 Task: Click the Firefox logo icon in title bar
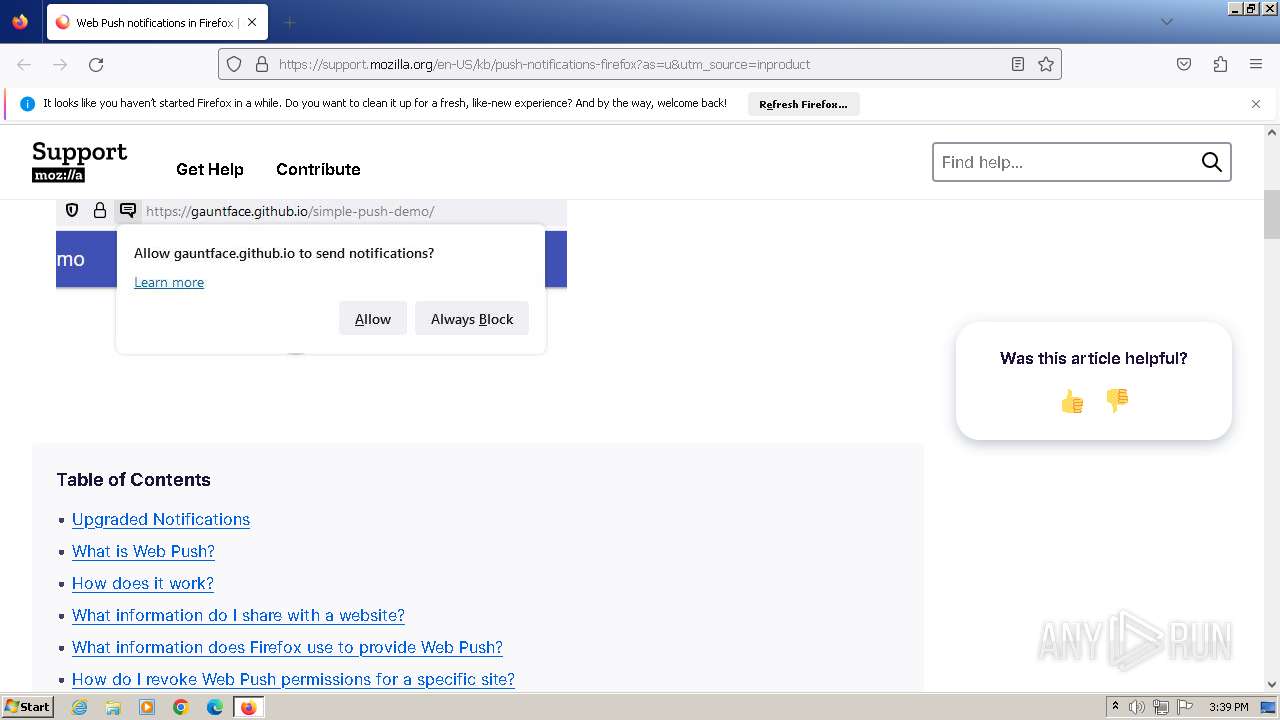[20, 22]
